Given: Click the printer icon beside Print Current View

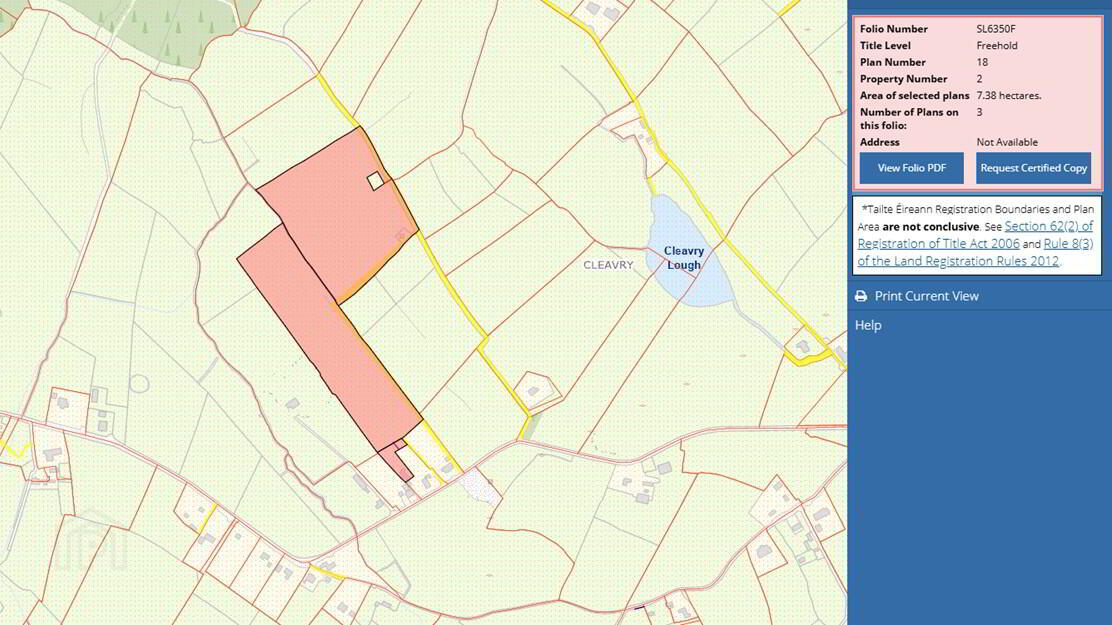Looking at the screenshot, I should click(861, 296).
